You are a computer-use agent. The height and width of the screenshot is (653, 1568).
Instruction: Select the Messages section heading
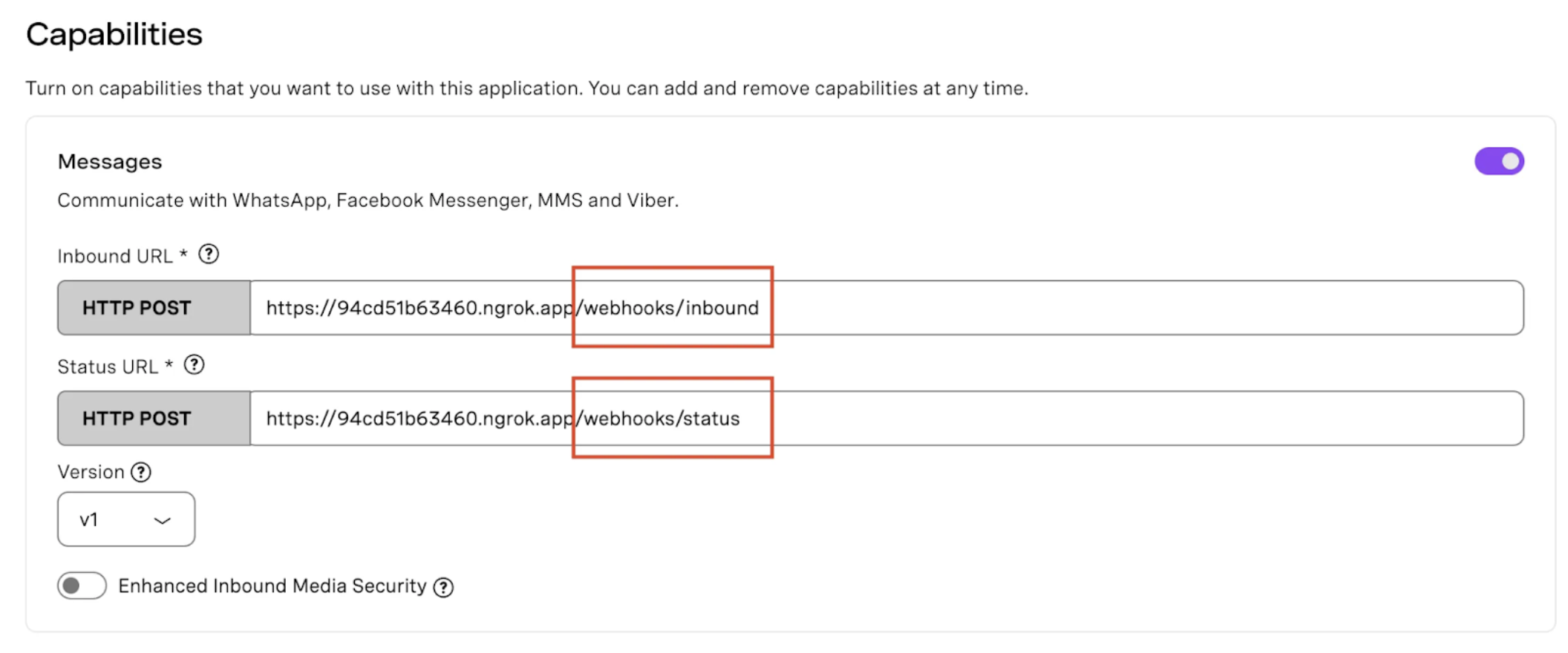(109, 161)
